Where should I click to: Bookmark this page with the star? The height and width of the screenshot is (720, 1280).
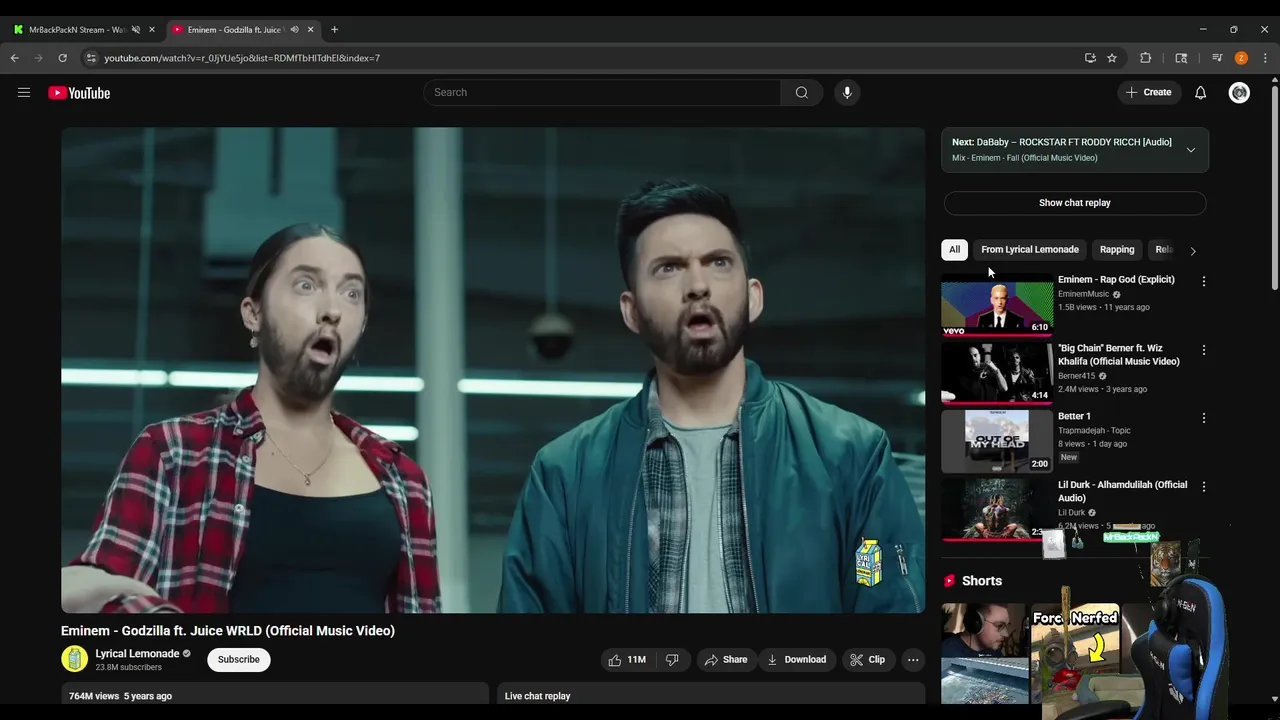[1111, 58]
